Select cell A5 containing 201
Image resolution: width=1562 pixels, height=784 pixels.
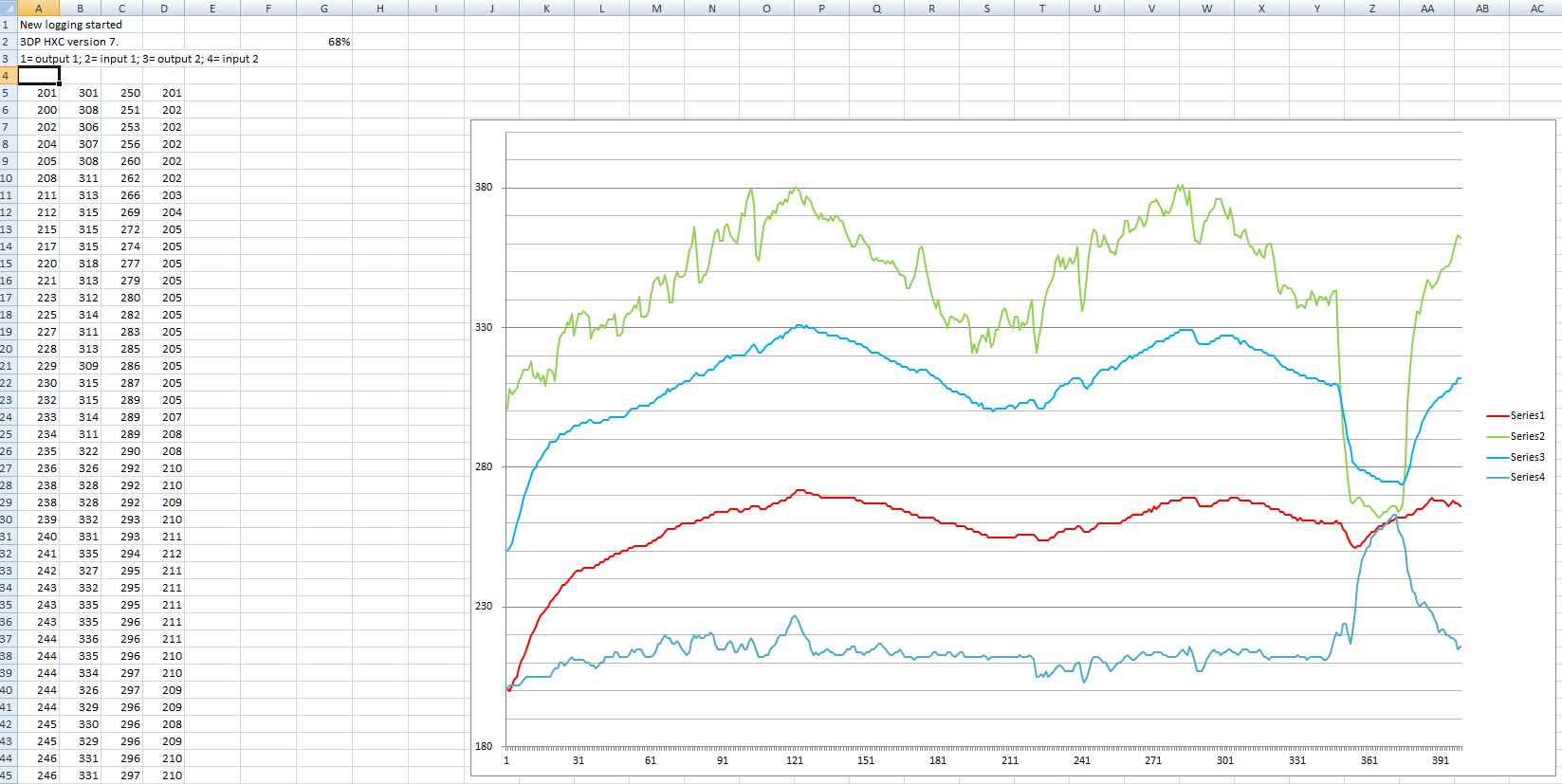tap(39, 93)
